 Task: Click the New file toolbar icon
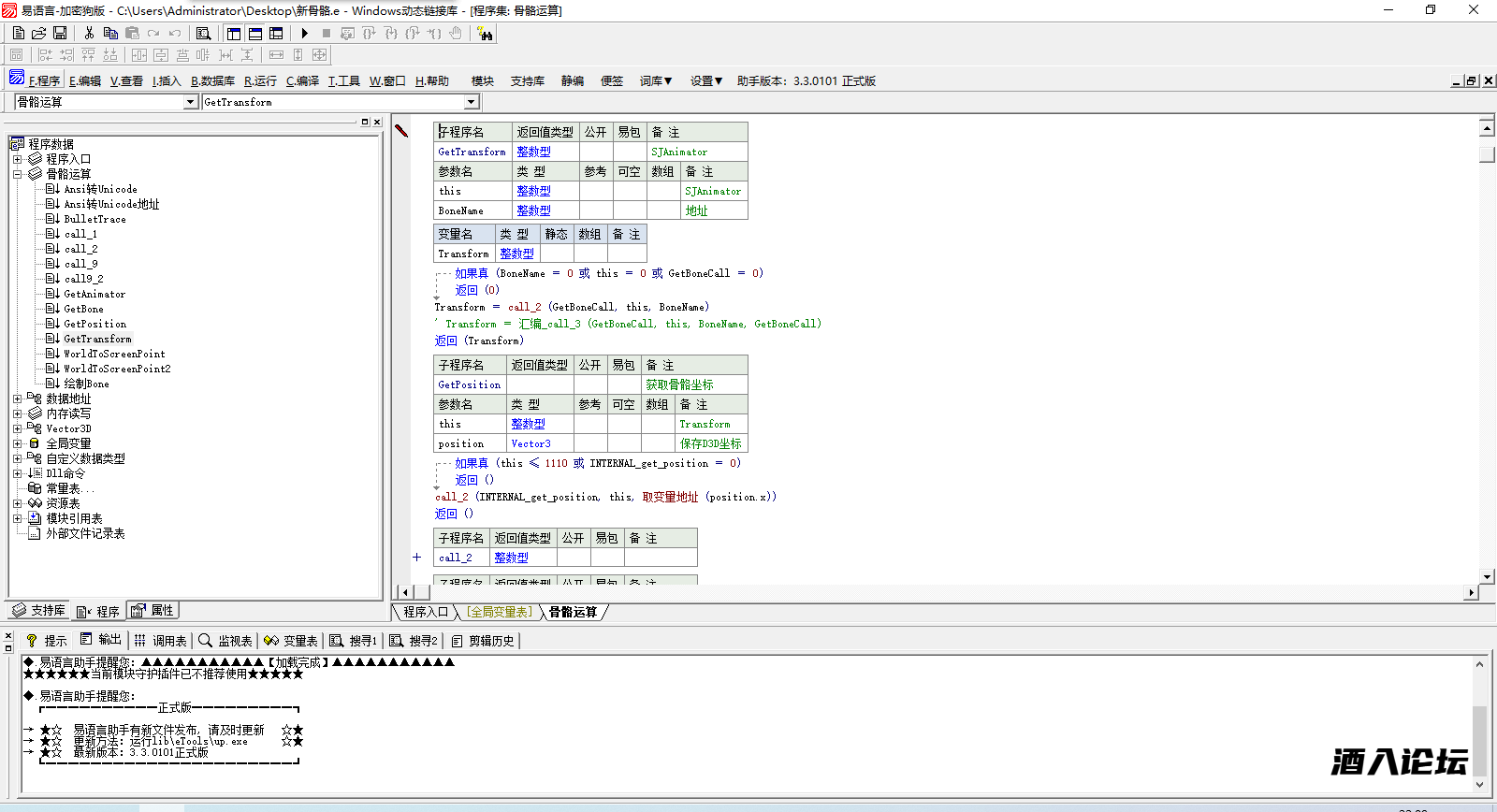(x=18, y=33)
